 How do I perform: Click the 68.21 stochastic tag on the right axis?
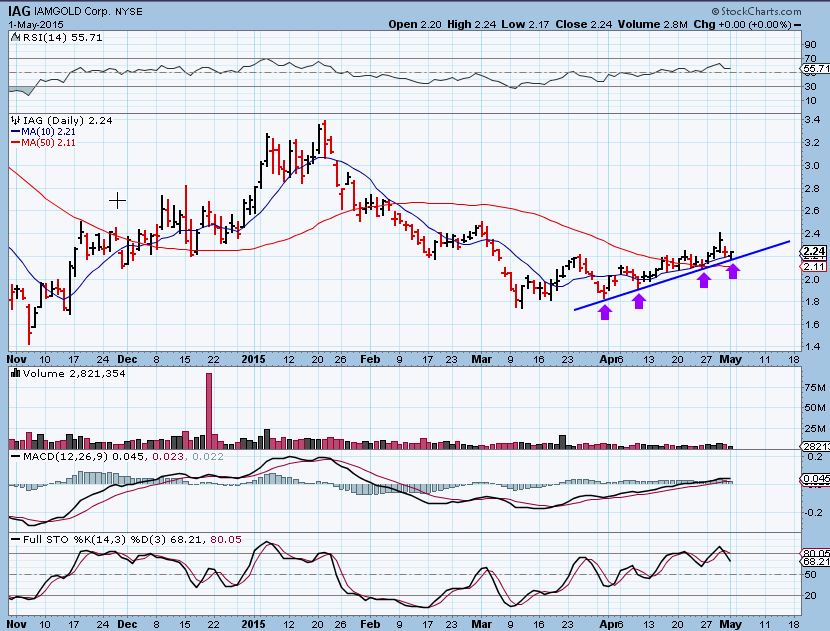816,562
